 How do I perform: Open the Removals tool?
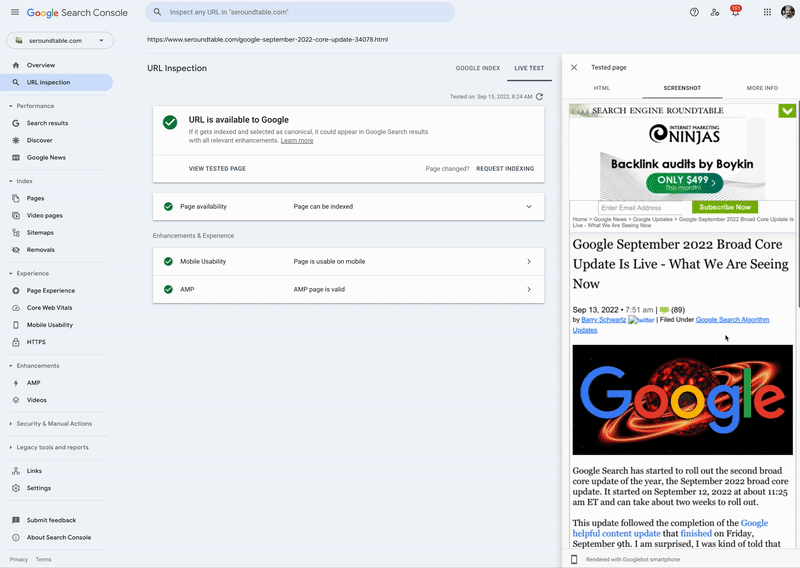[40, 250]
